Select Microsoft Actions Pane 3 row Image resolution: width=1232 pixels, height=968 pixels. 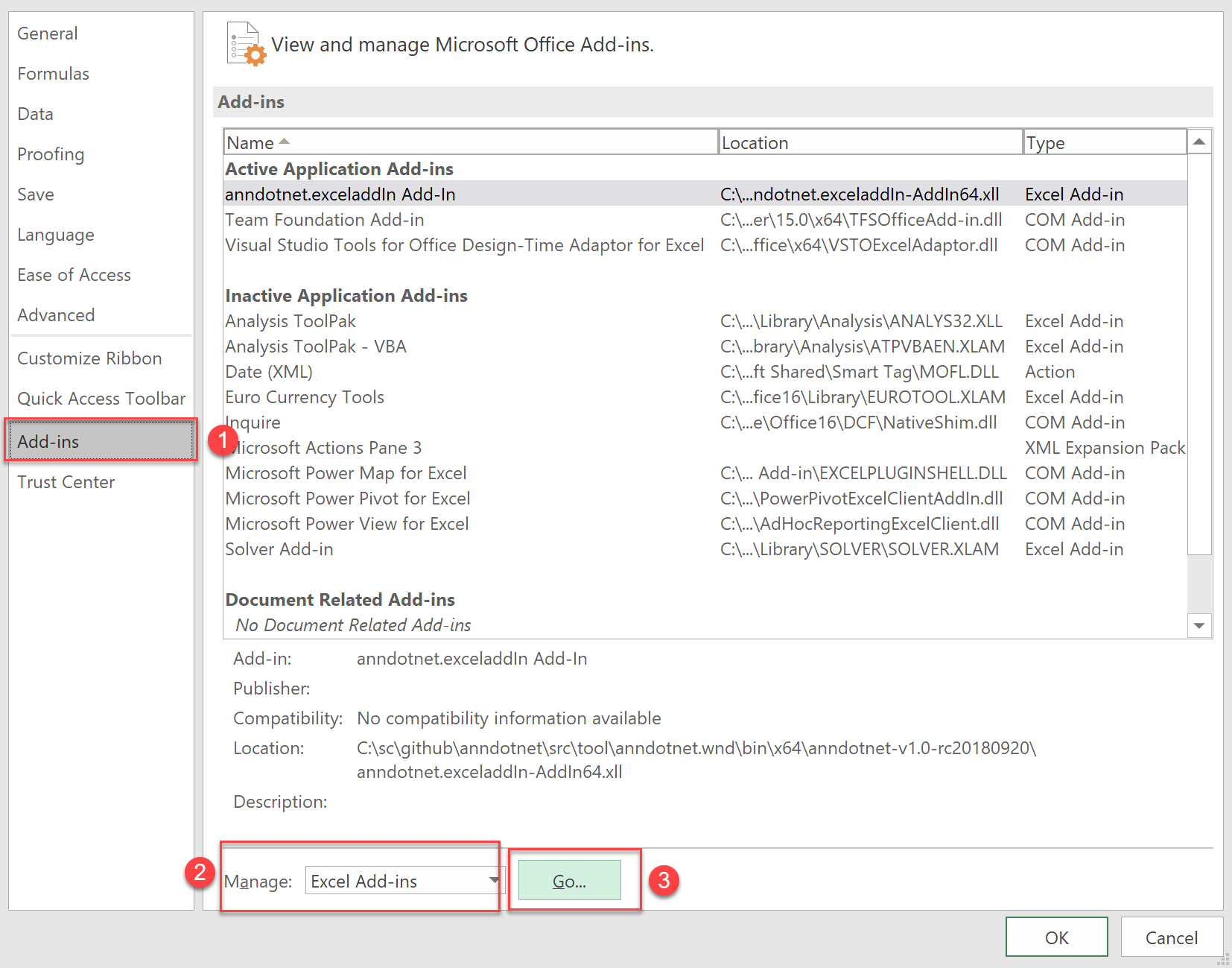[705, 448]
